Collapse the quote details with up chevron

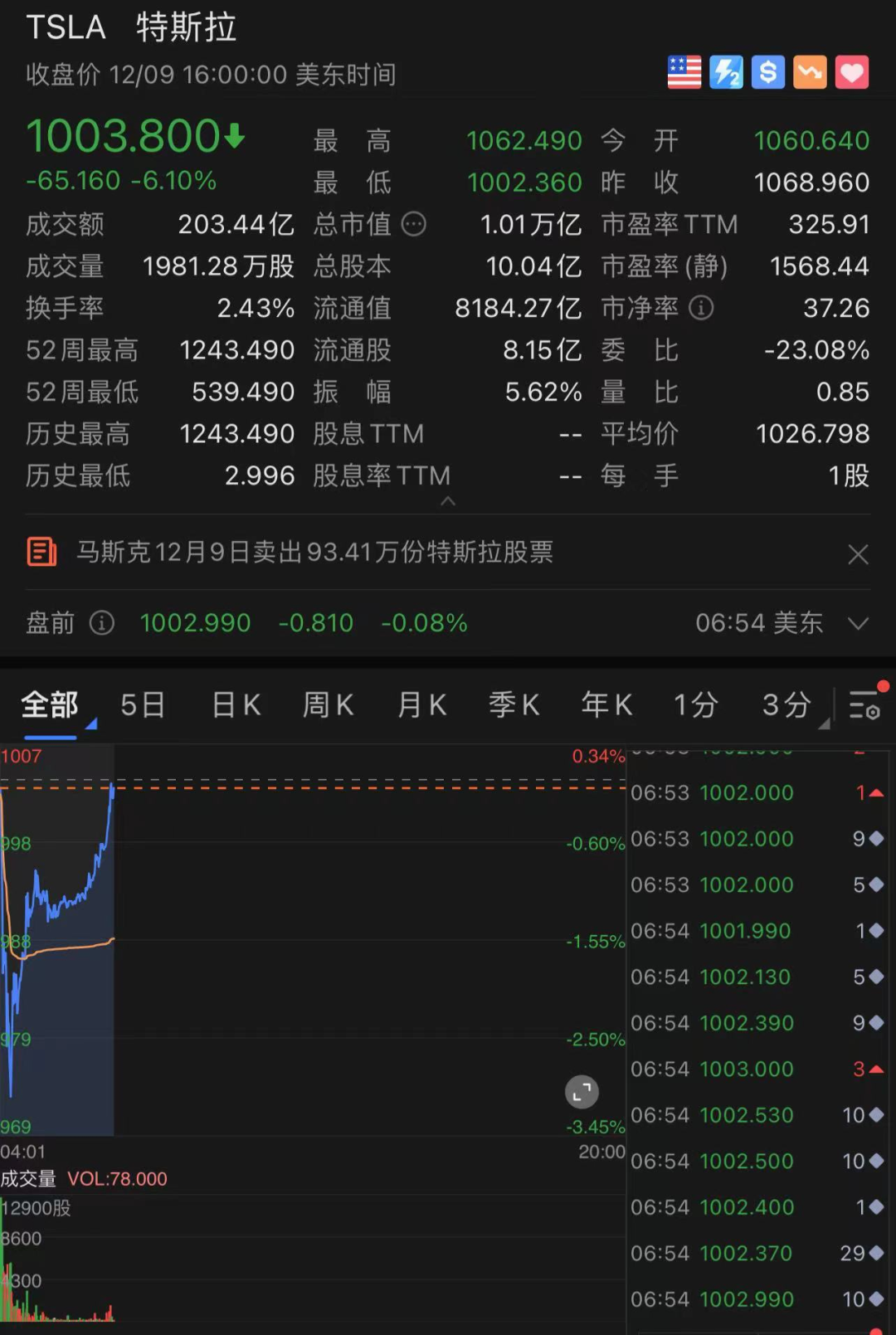448,501
